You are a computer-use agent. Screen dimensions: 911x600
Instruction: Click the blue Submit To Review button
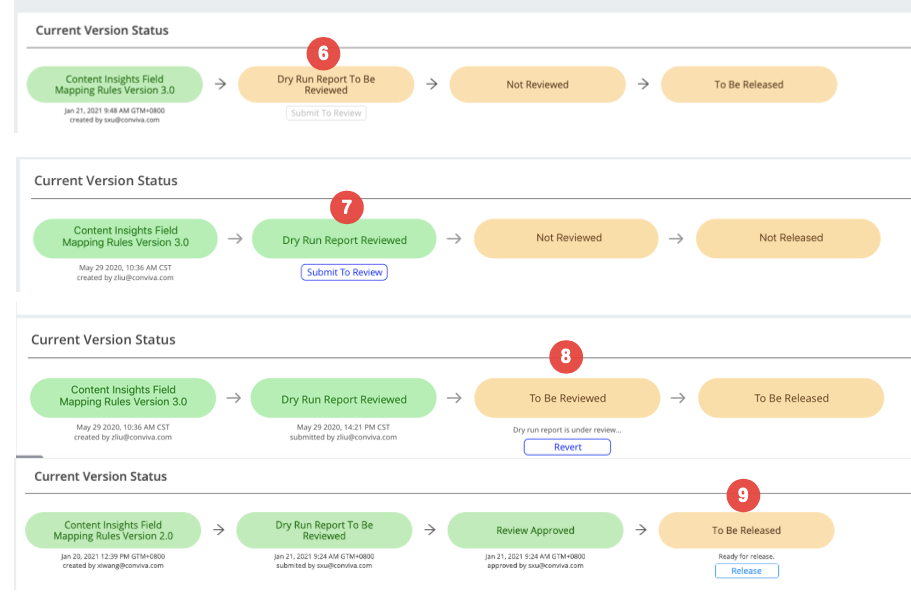point(344,272)
